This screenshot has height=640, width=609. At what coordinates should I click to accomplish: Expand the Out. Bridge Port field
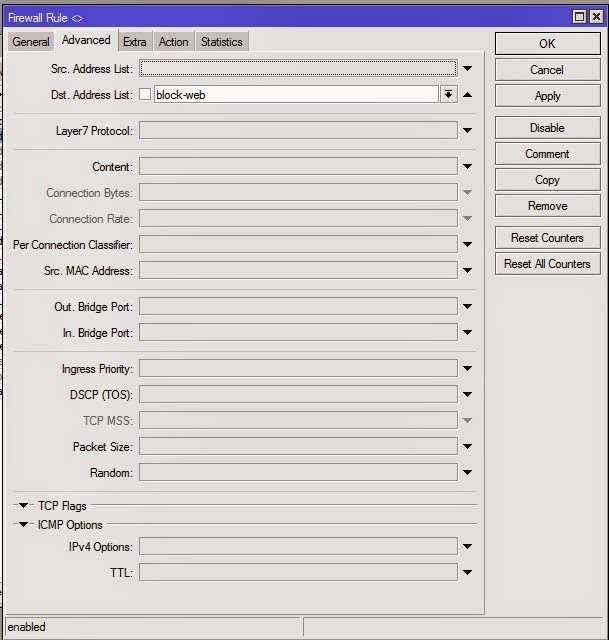pyautogui.click(x=468, y=307)
